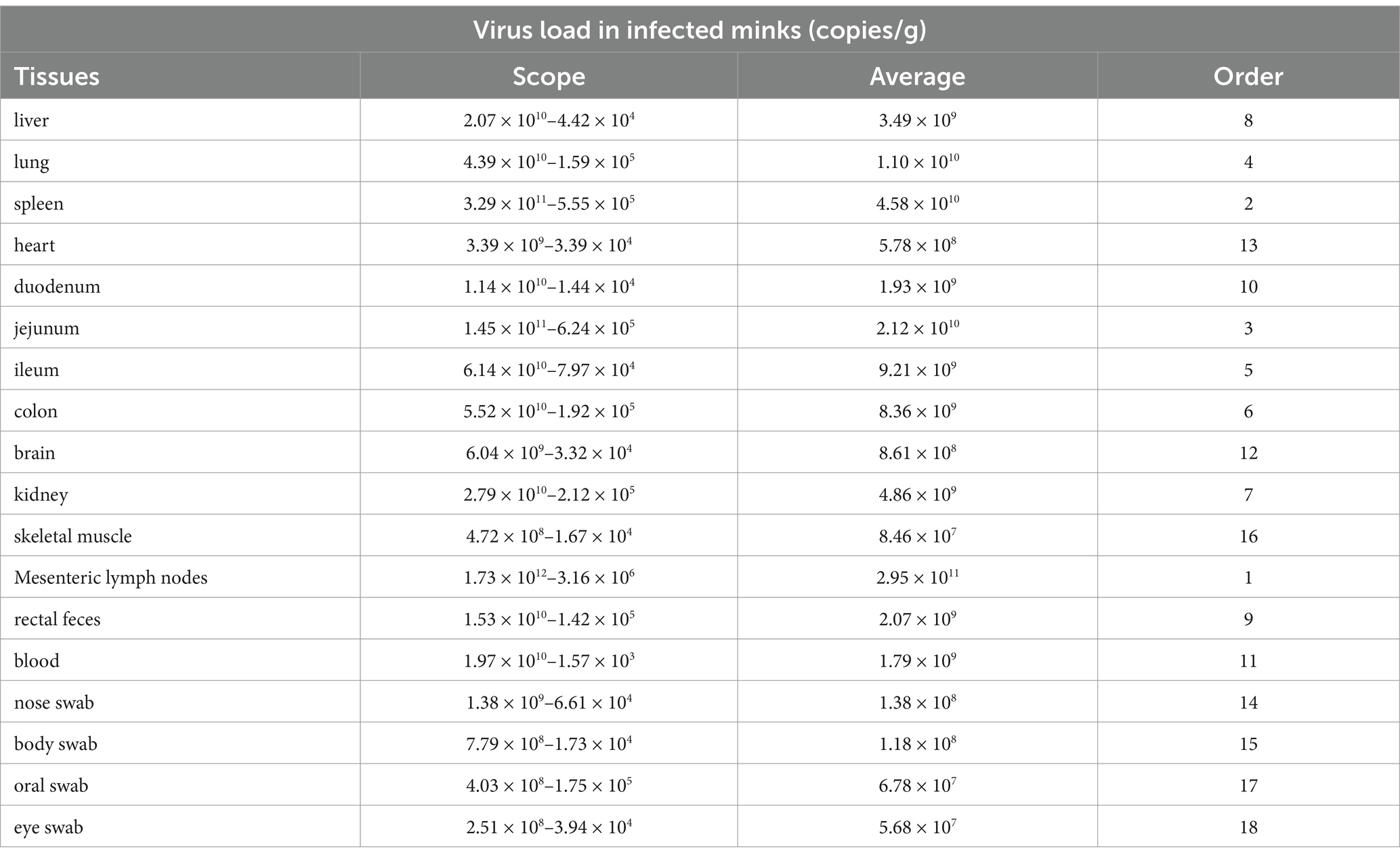
Task: Click the spleen tissue cell
Action: pos(39,204)
